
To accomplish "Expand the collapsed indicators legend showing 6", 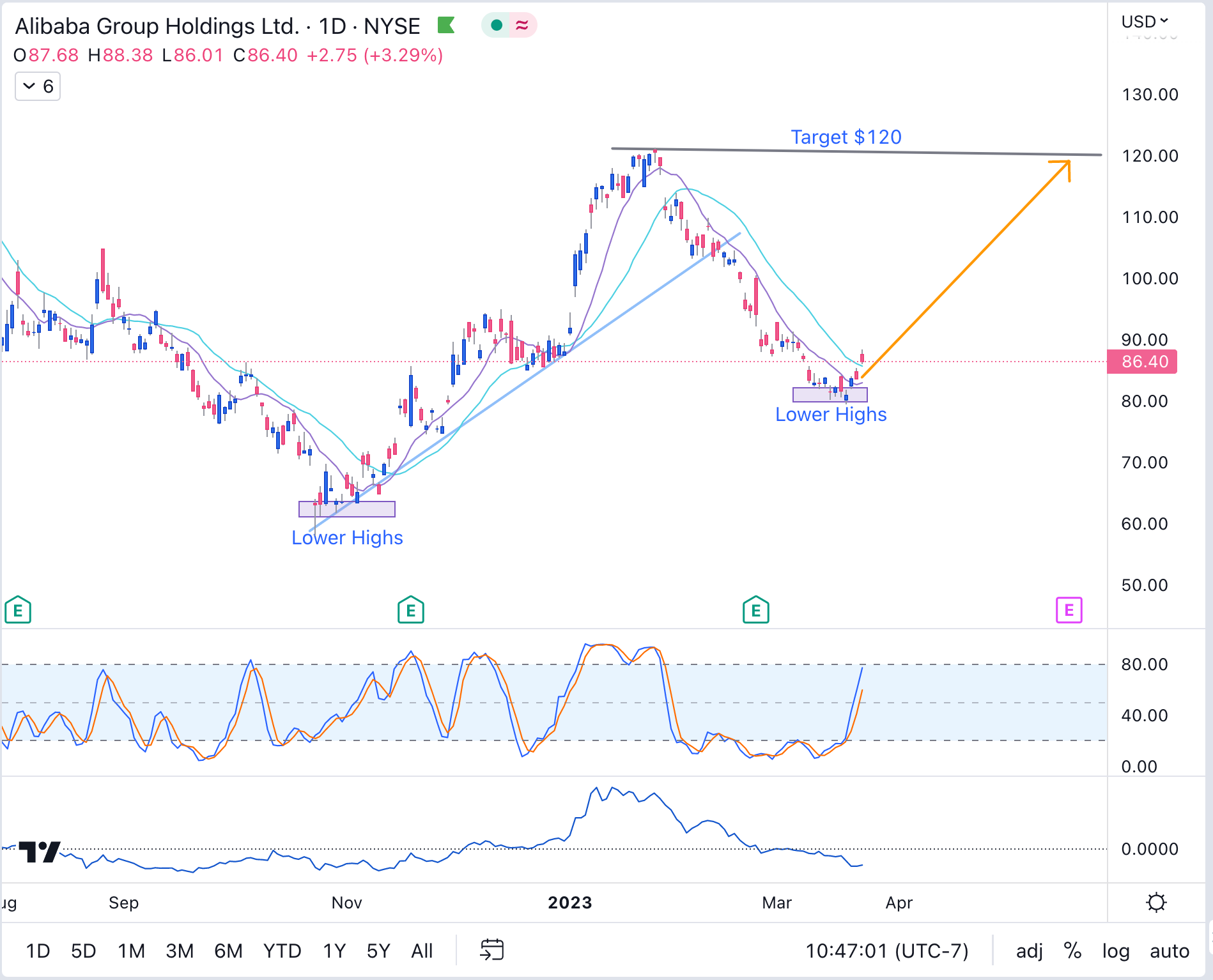I will tap(38, 86).
